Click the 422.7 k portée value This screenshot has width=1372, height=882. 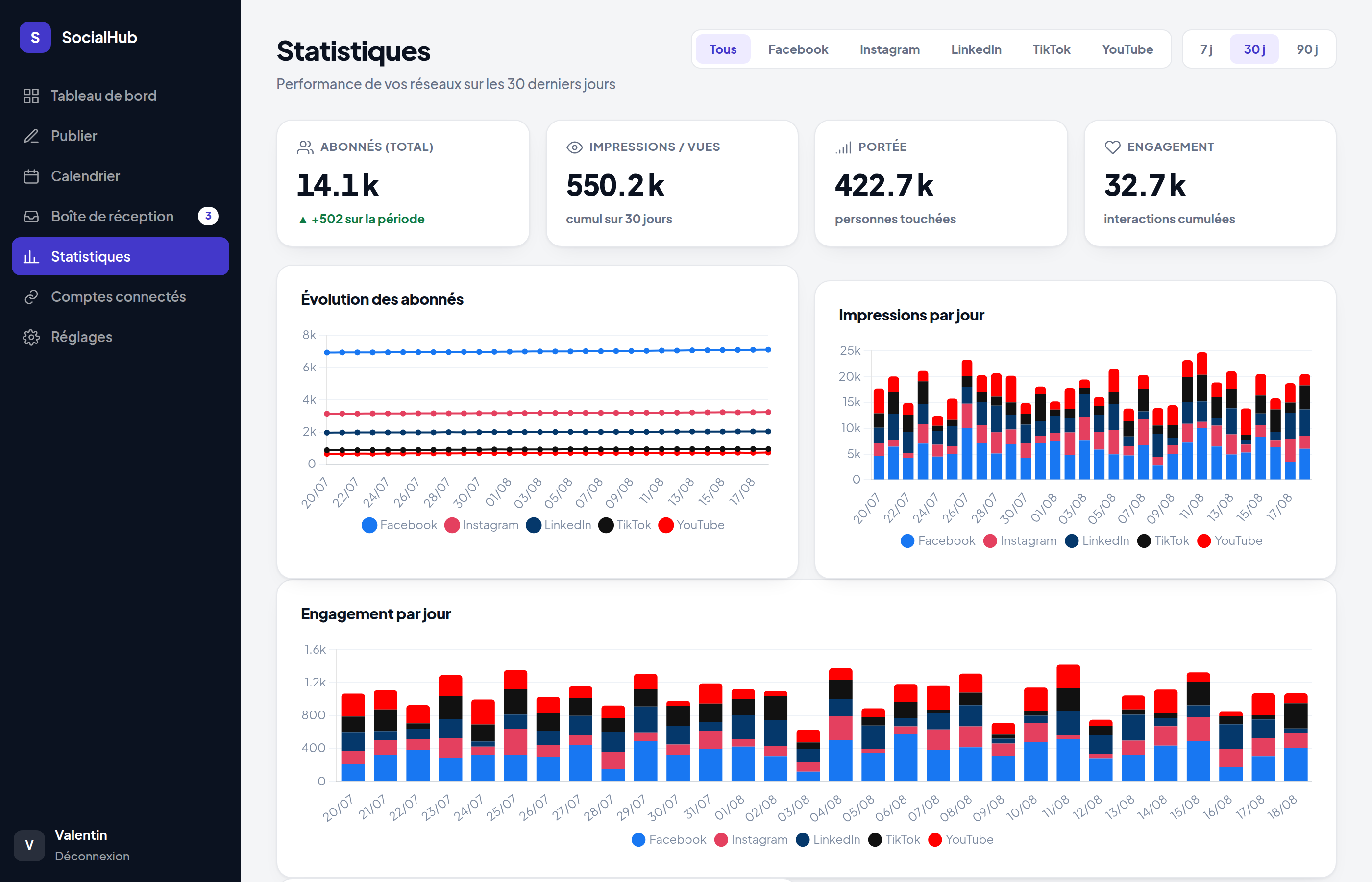tap(884, 185)
